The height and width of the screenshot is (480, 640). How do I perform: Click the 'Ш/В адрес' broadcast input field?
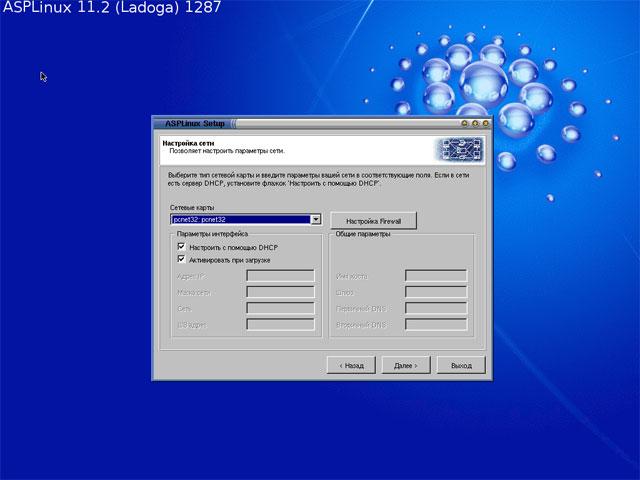280,324
